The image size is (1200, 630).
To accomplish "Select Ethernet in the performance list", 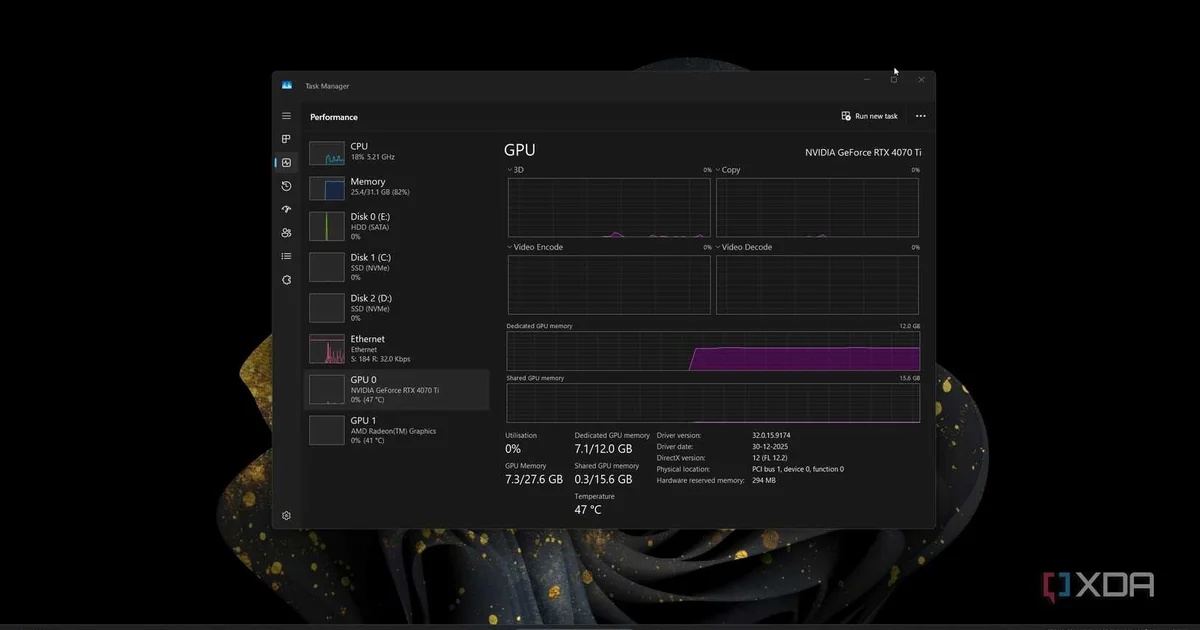I will tap(397, 349).
